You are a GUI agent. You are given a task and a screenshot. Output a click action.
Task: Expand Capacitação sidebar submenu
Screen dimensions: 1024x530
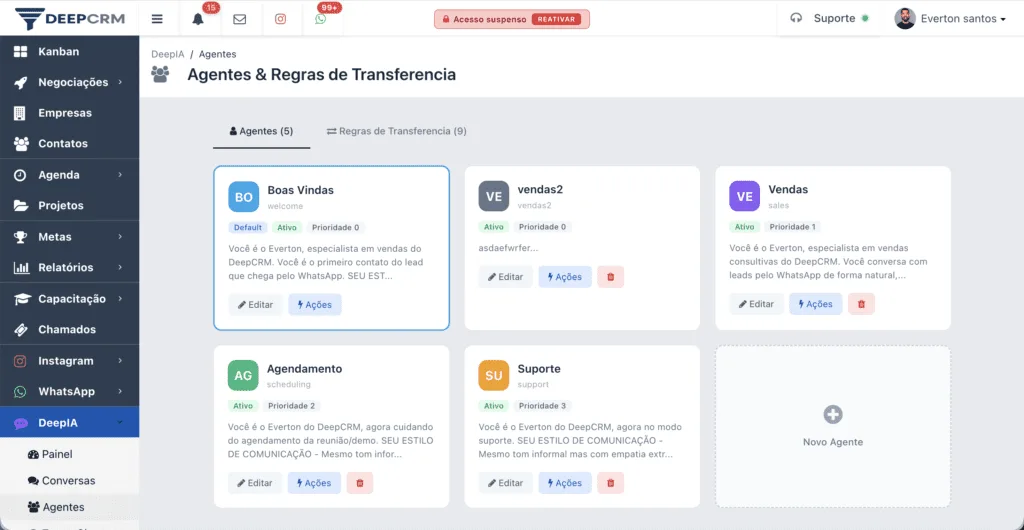(69, 299)
